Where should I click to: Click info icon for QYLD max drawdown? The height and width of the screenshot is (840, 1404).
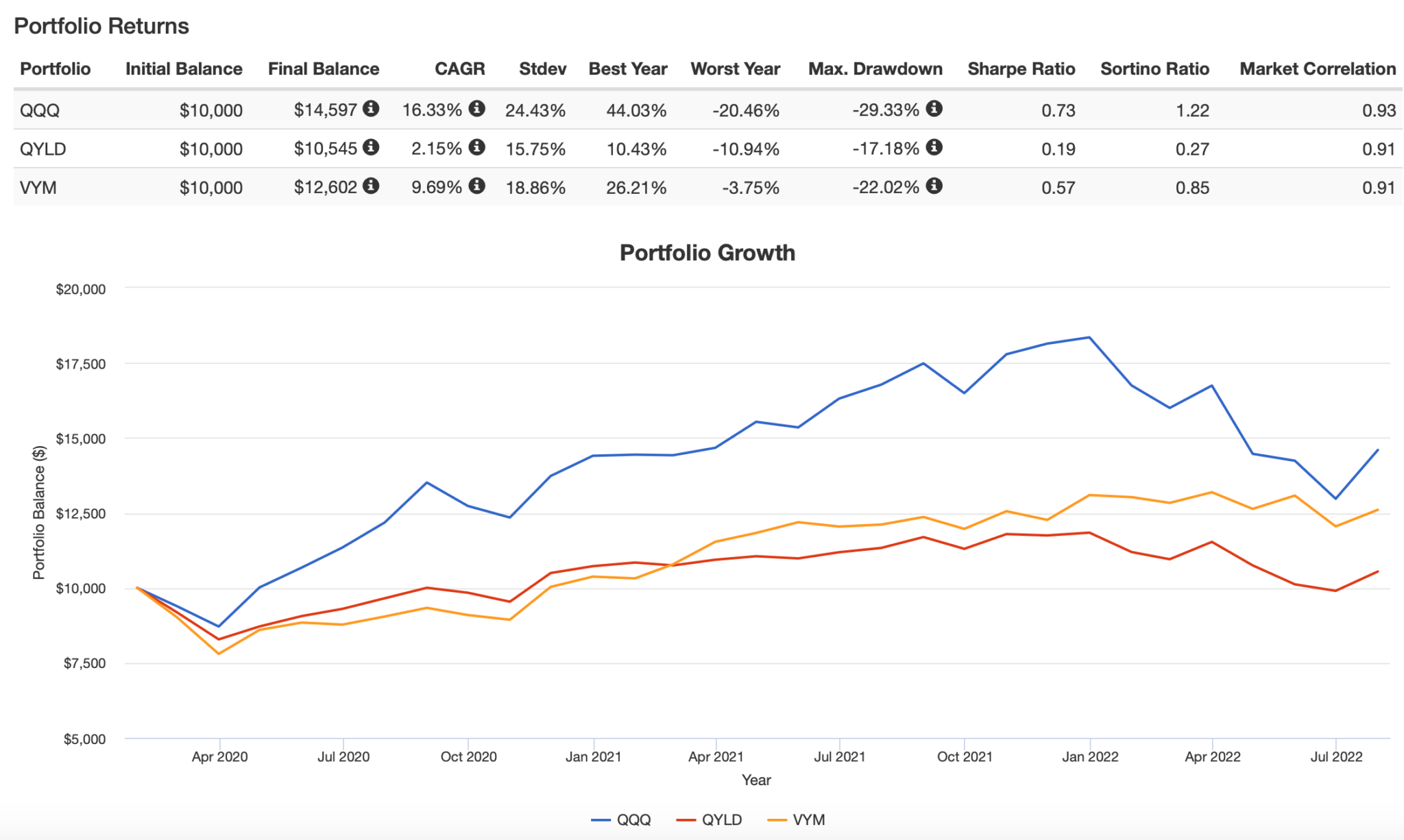[x=934, y=147]
